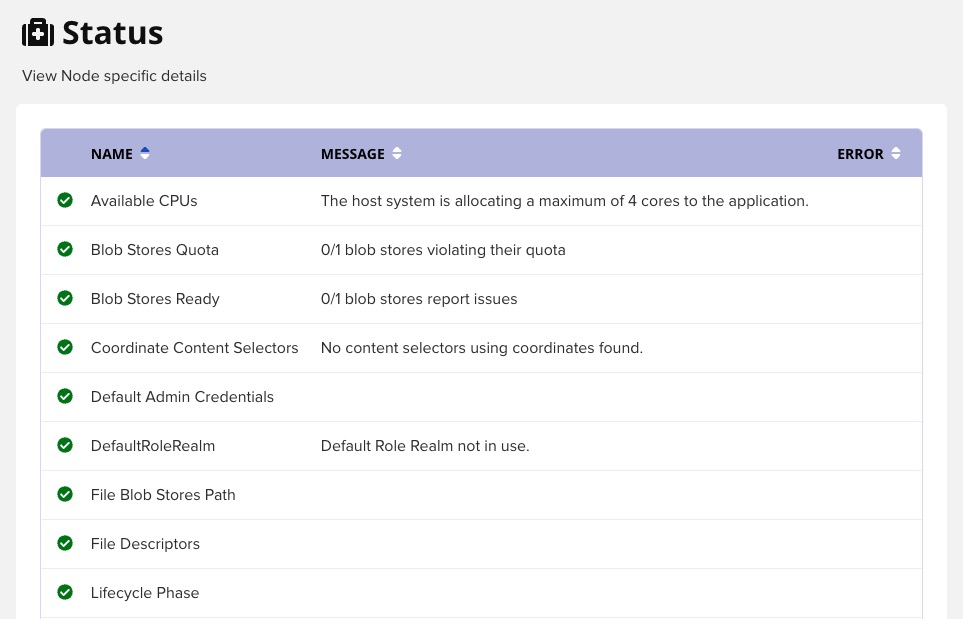Click the Coordinate Content Selectors status icon
The image size is (963, 619).
(x=65, y=347)
